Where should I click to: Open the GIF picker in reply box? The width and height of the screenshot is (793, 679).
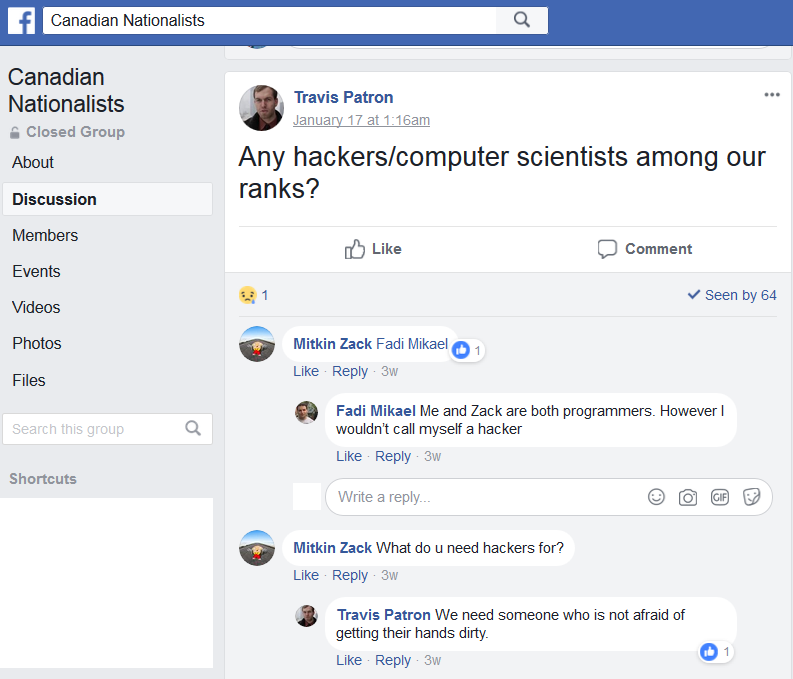(720, 497)
